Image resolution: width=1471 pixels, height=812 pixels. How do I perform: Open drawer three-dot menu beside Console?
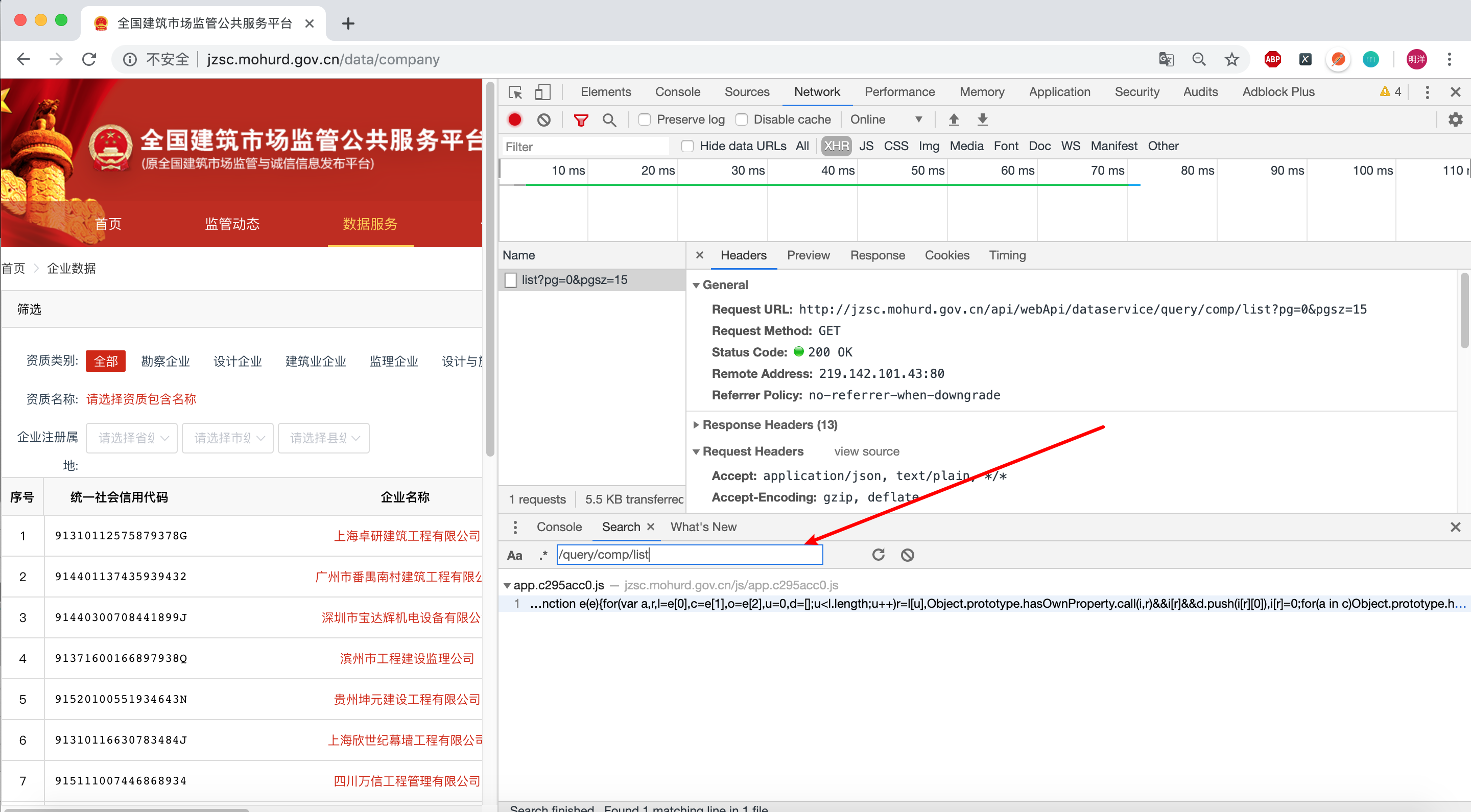[x=515, y=527]
